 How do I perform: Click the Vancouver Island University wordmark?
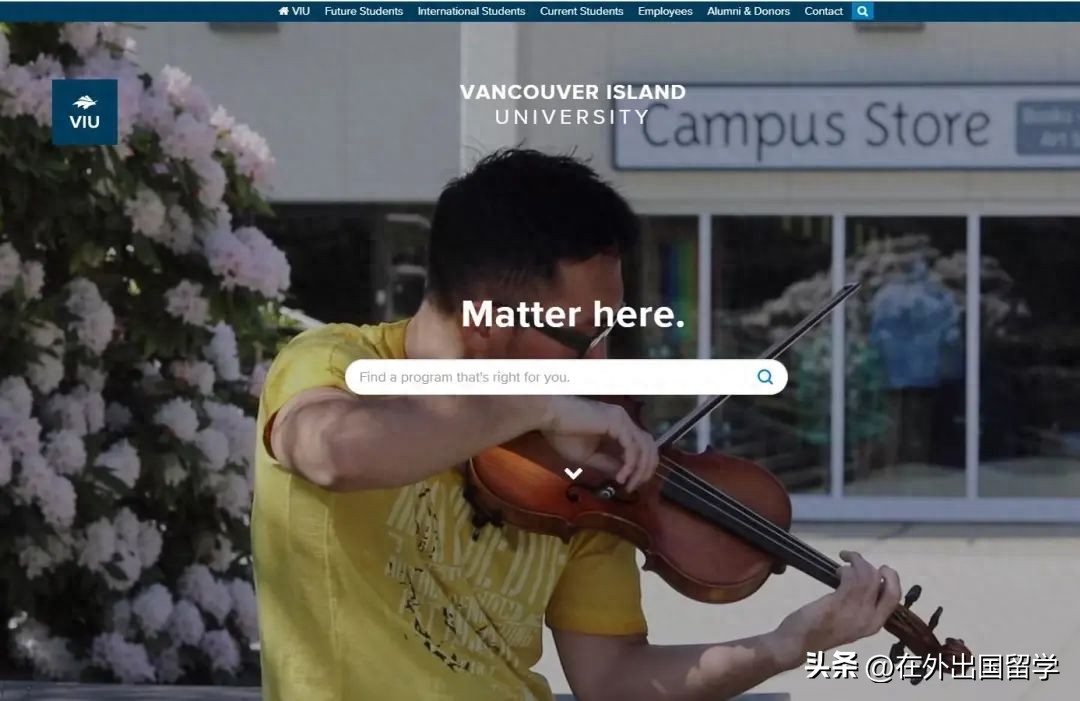573,104
